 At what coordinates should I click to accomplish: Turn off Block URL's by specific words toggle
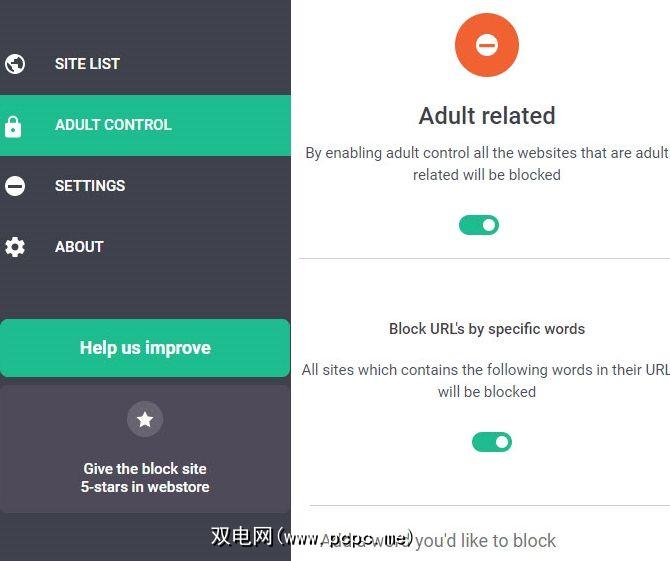pyautogui.click(x=491, y=442)
